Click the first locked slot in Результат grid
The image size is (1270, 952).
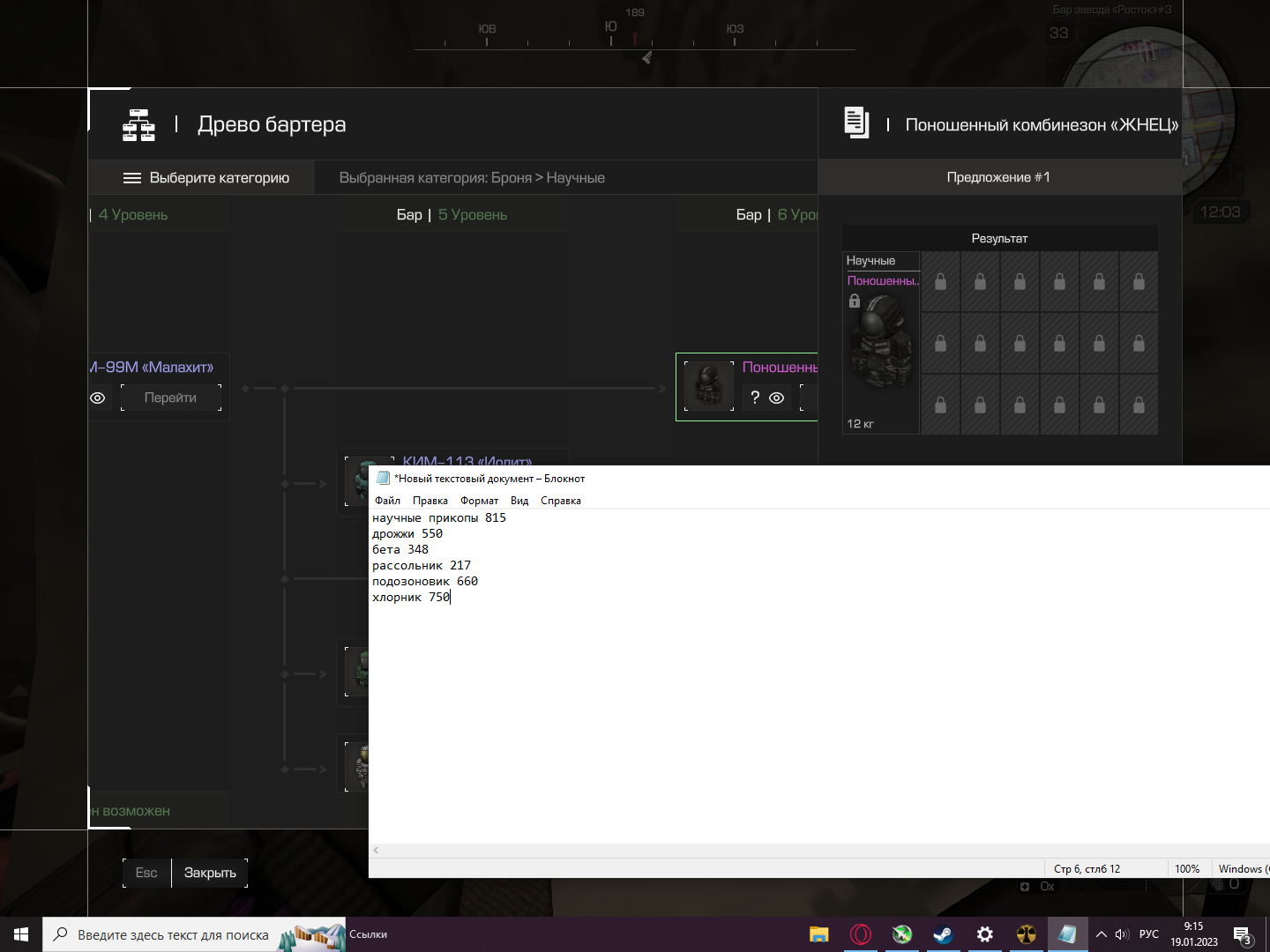(x=940, y=281)
